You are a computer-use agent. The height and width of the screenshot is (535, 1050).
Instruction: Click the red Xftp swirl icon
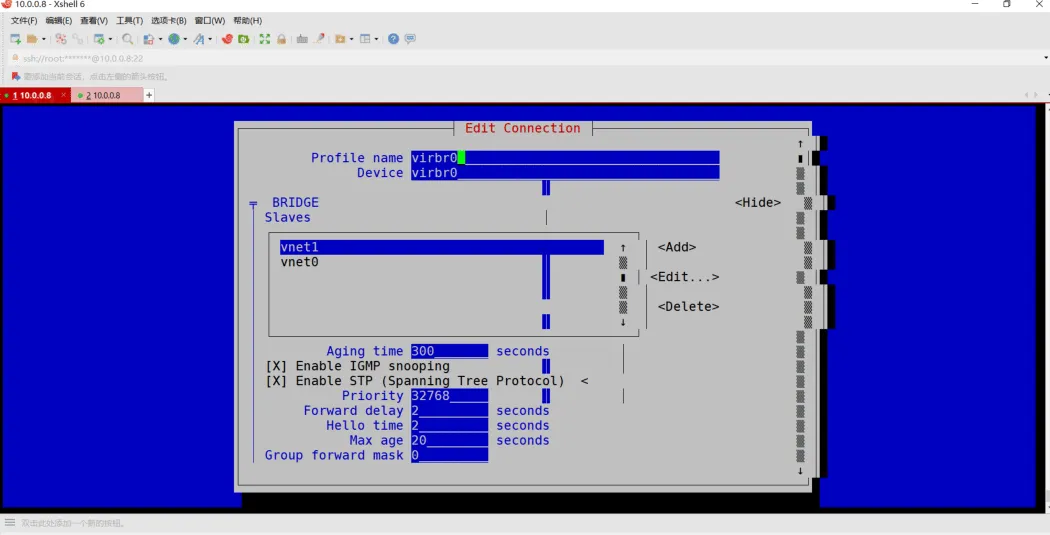pos(227,39)
